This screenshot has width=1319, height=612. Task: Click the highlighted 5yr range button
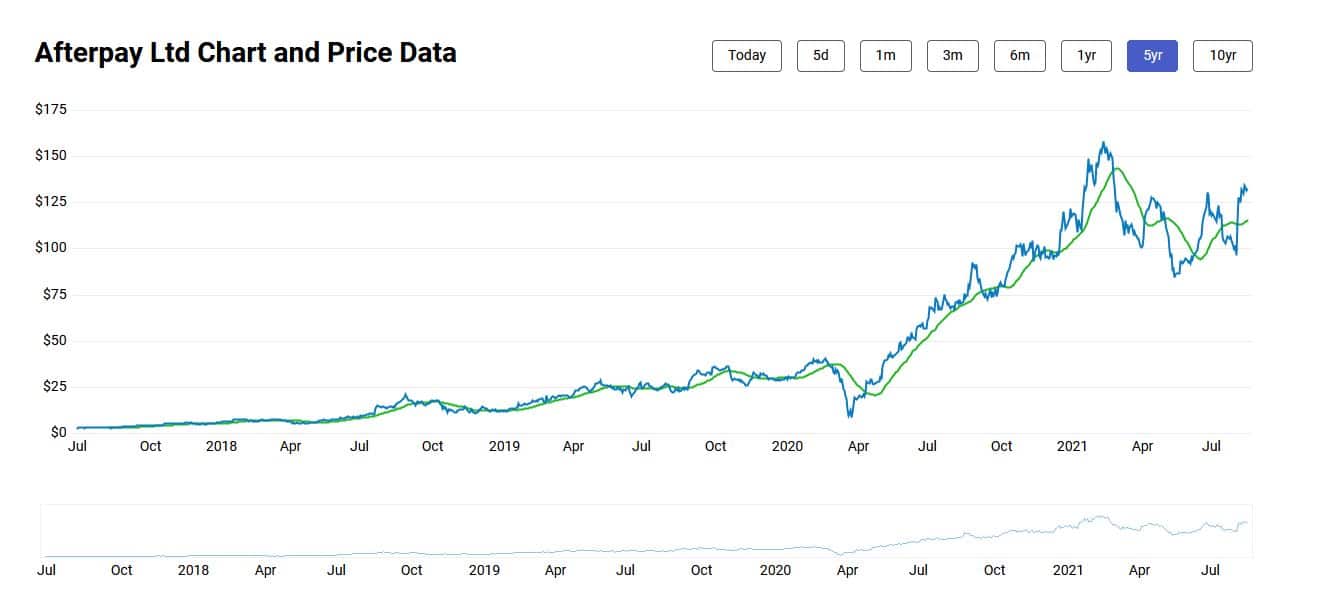click(x=1152, y=56)
